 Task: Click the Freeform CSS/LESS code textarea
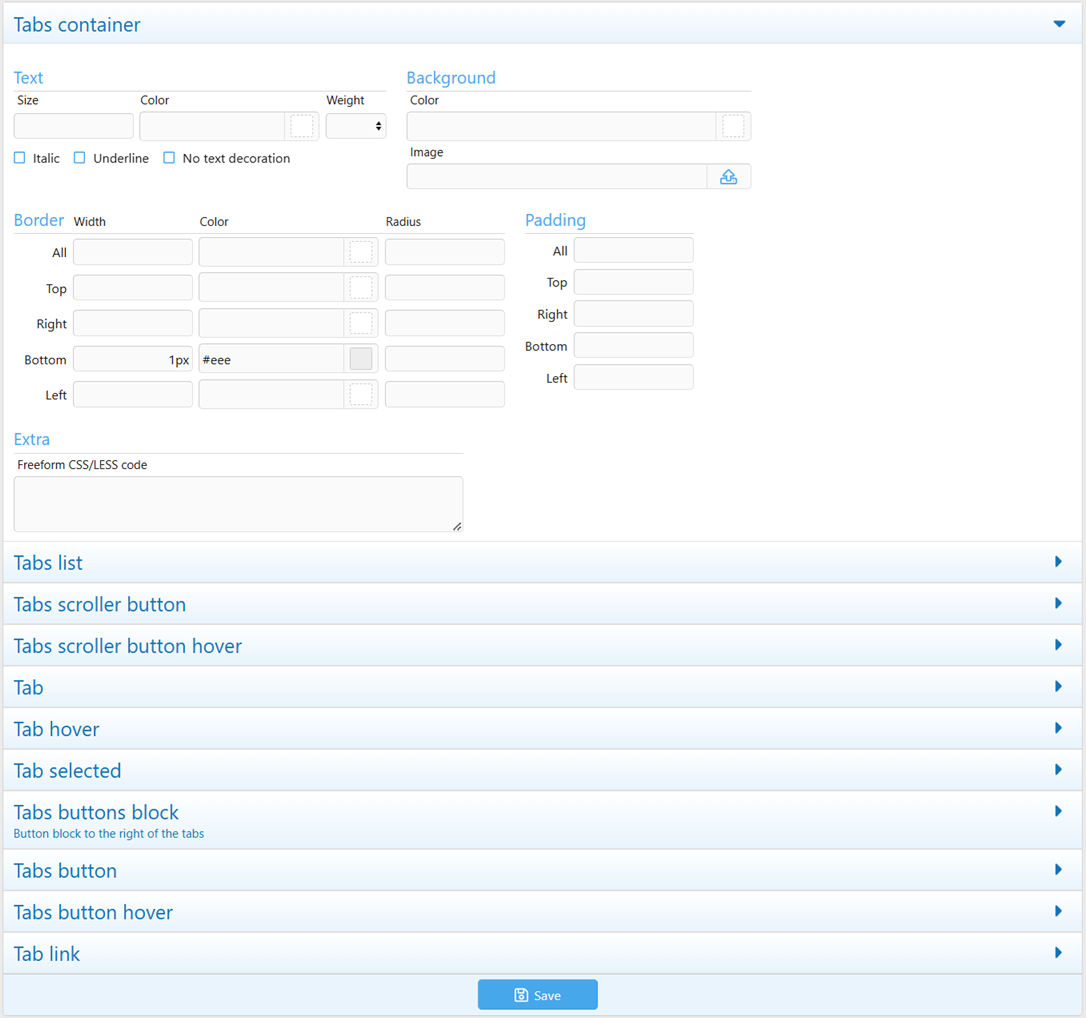(238, 504)
